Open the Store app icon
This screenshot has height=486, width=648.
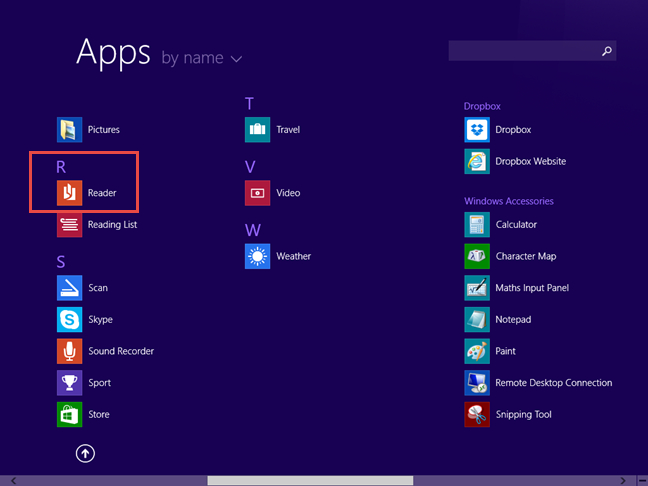(69, 414)
